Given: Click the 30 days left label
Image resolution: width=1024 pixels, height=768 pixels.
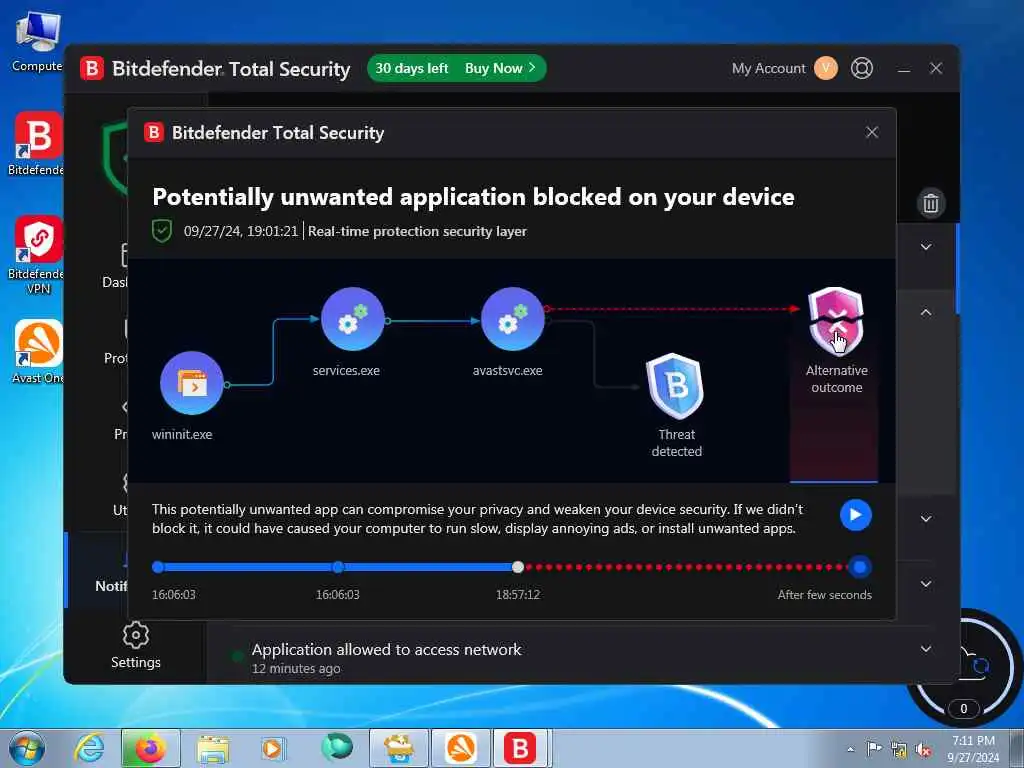Looking at the screenshot, I should click(x=411, y=69).
